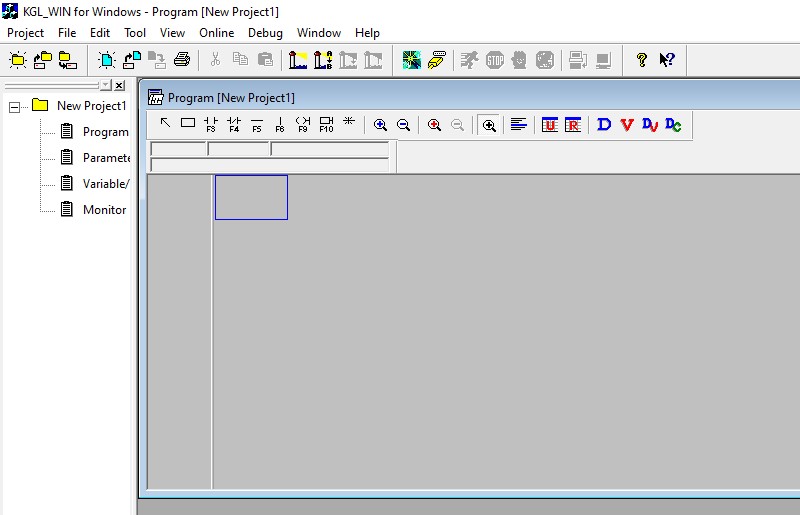Click the Dc display icon
The height and width of the screenshot is (515, 800).
click(x=673, y=125)
